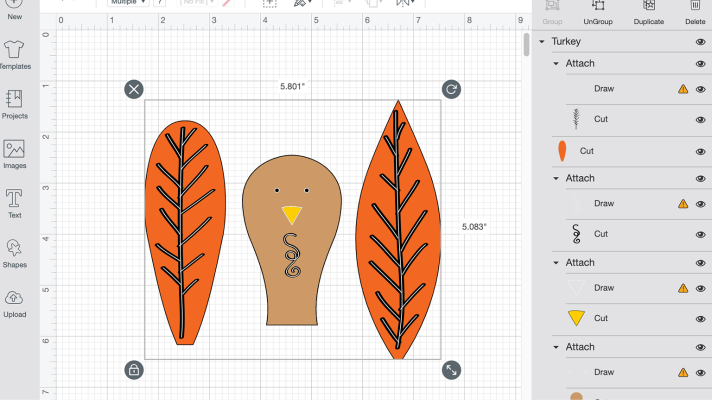712x400 pixels.
Task: Collapse the third Attach group above triangle
Action: pyautogui.click(x=556, y=263)
